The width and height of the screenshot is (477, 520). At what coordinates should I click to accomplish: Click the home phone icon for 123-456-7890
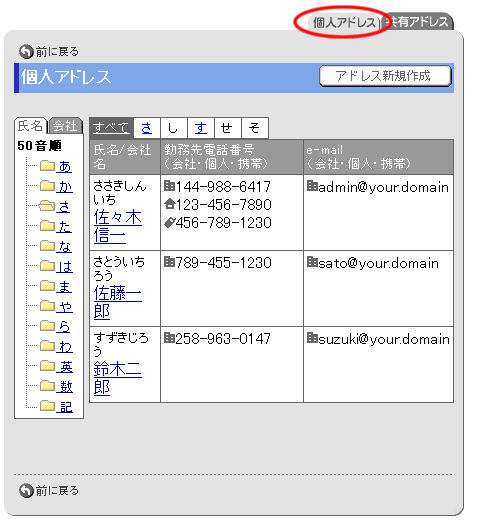[x=170, y=204]
